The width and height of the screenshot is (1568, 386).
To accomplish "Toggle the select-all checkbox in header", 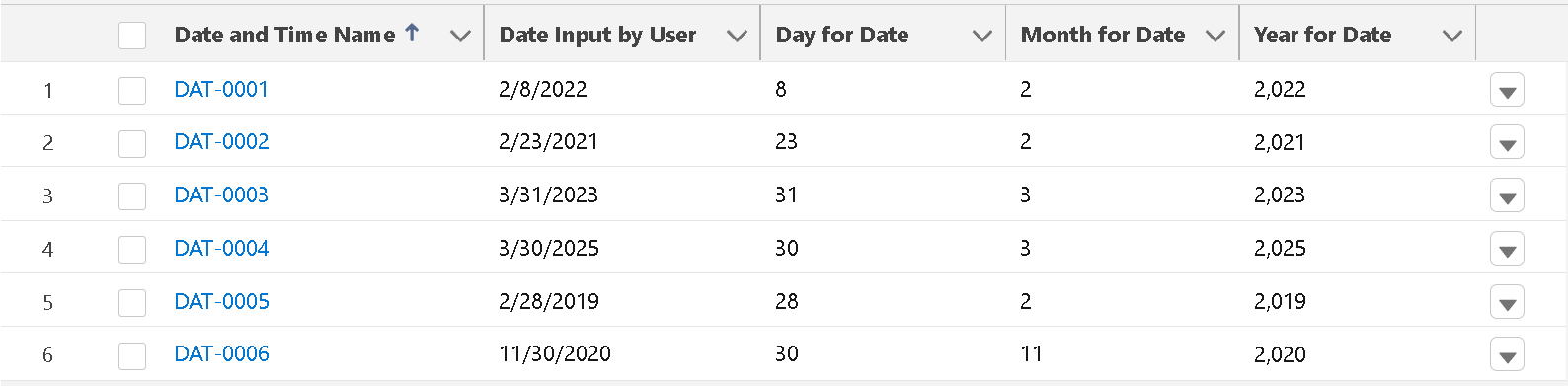I will click(x=132, y=36).
